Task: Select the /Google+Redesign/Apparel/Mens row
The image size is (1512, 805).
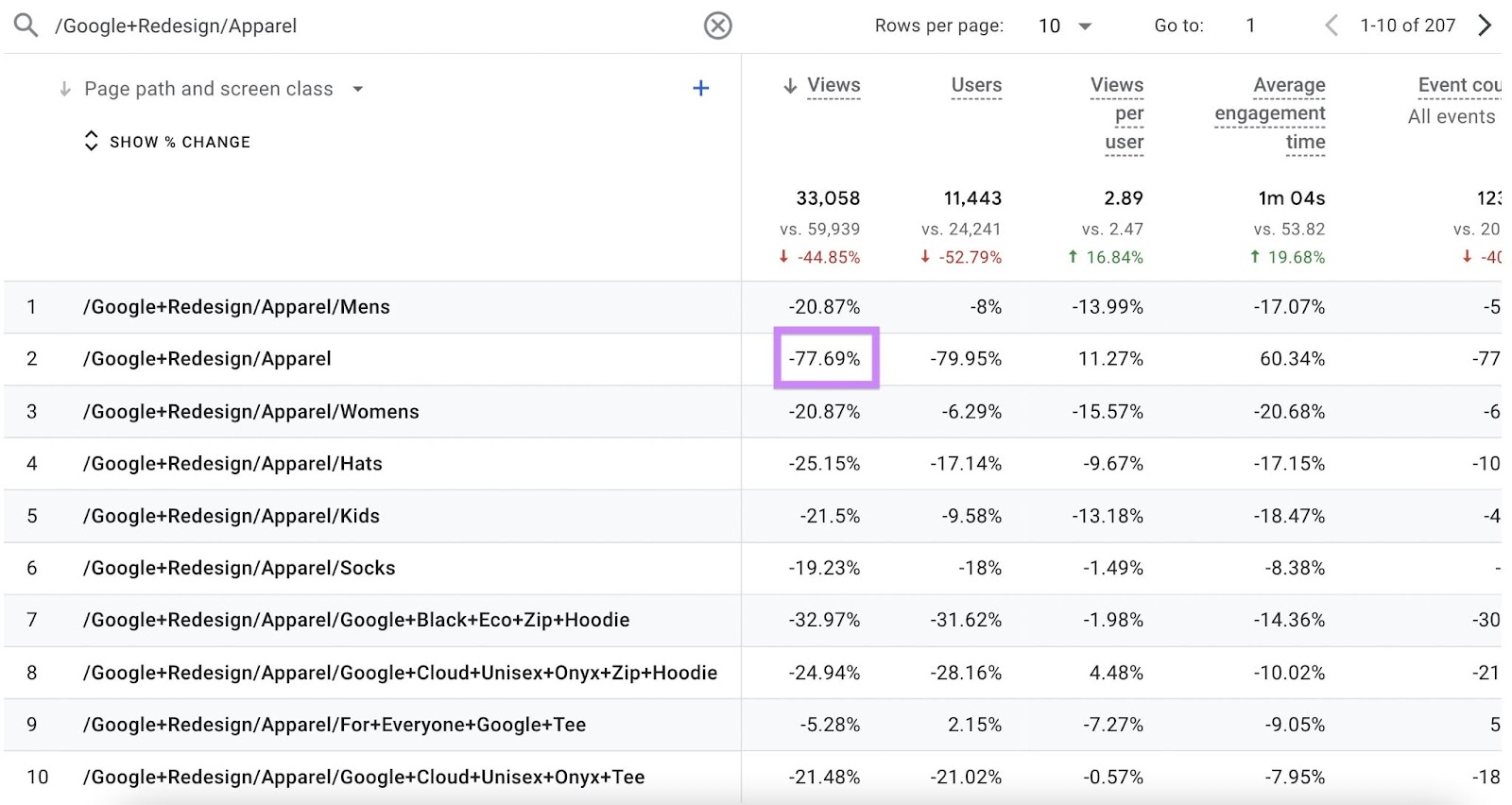Action: tap(236, 307)
